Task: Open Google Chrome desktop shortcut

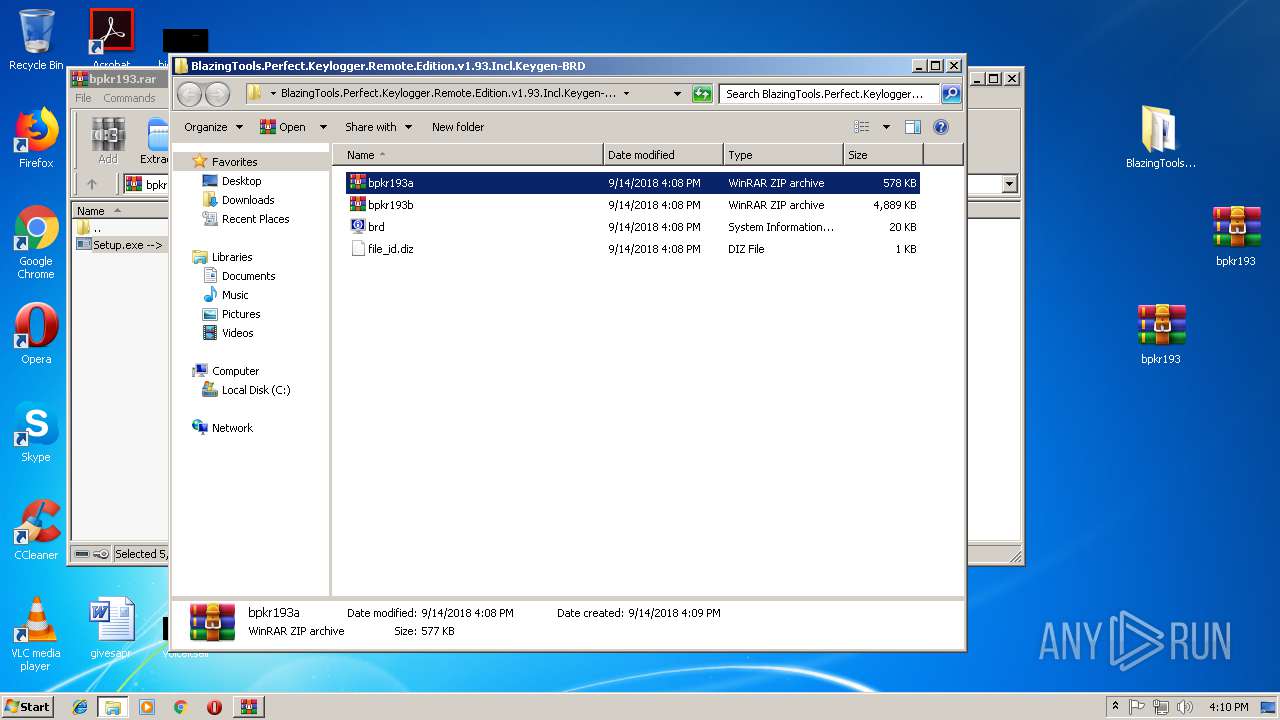Action: pyautogui.click(x=36, y=242)
